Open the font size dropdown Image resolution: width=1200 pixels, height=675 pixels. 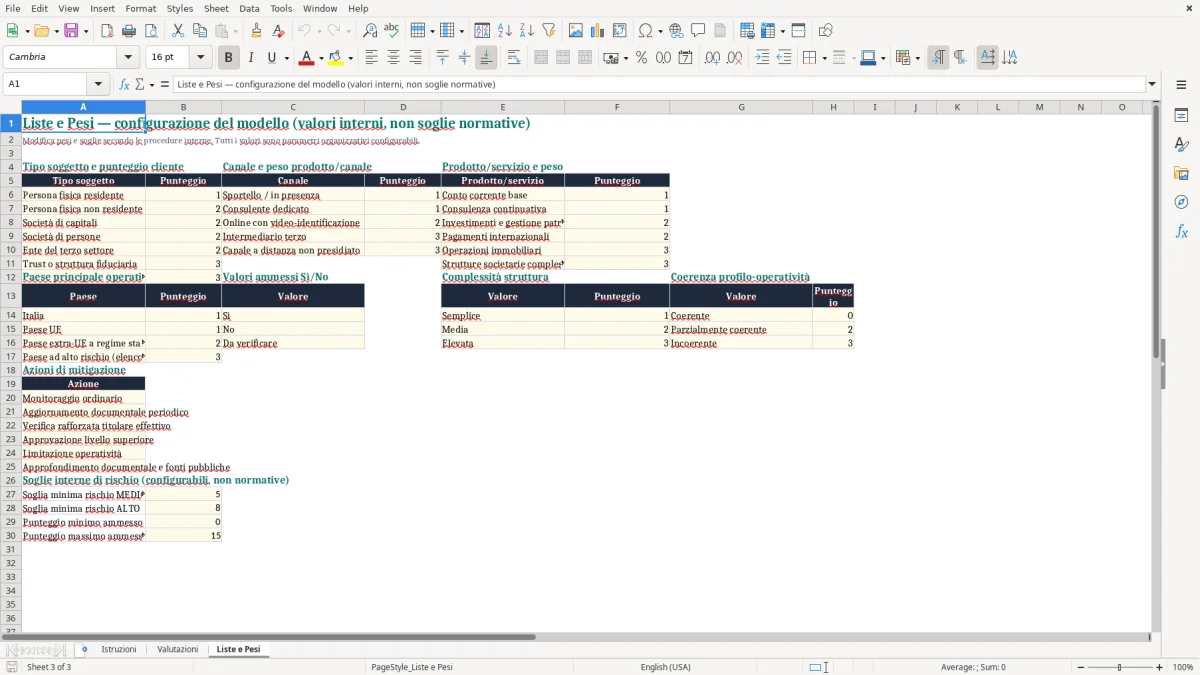[x=201, y=58]
